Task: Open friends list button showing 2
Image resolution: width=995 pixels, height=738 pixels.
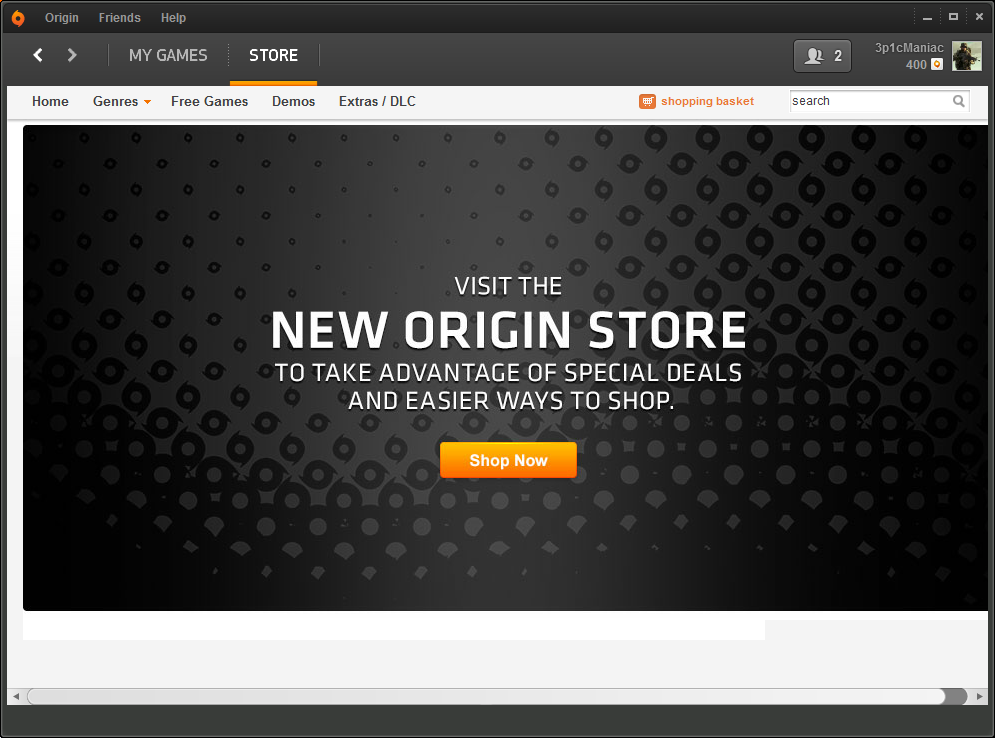Action: click(822, 56)
